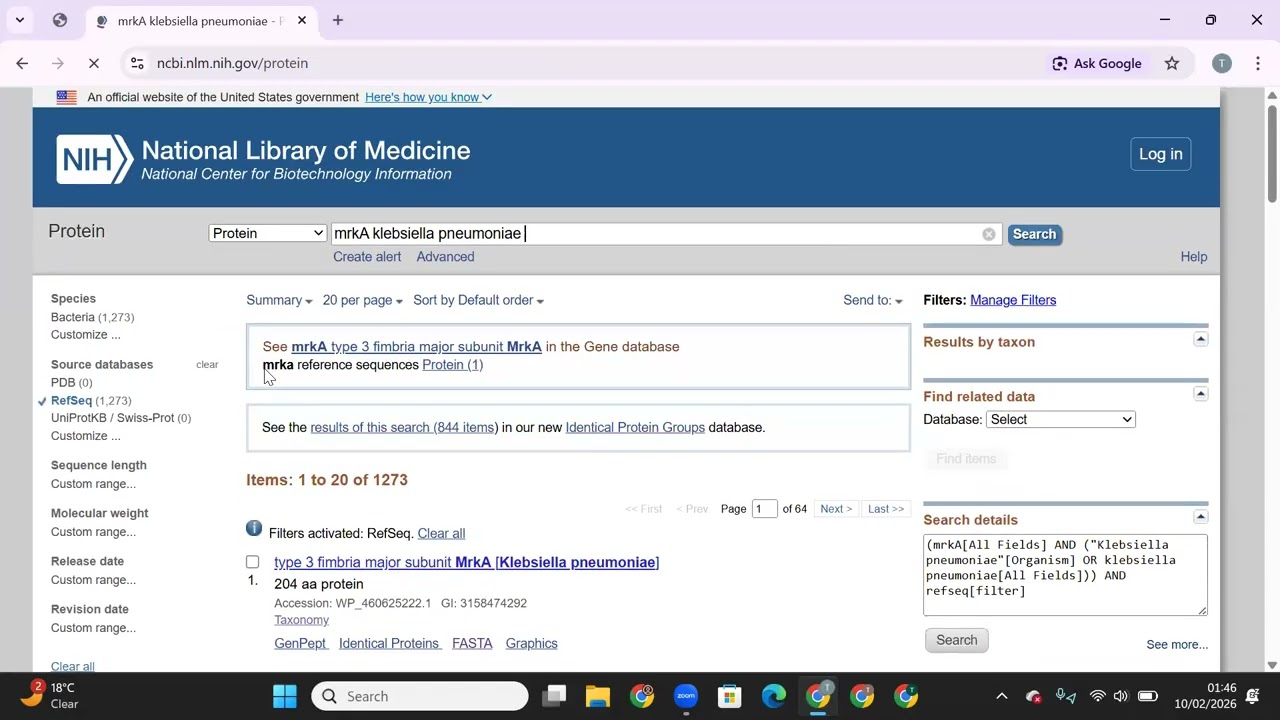Go to the Next results page
This screenshot has width=1280, height=720.
pyautogui.click(x=836, y=509)
